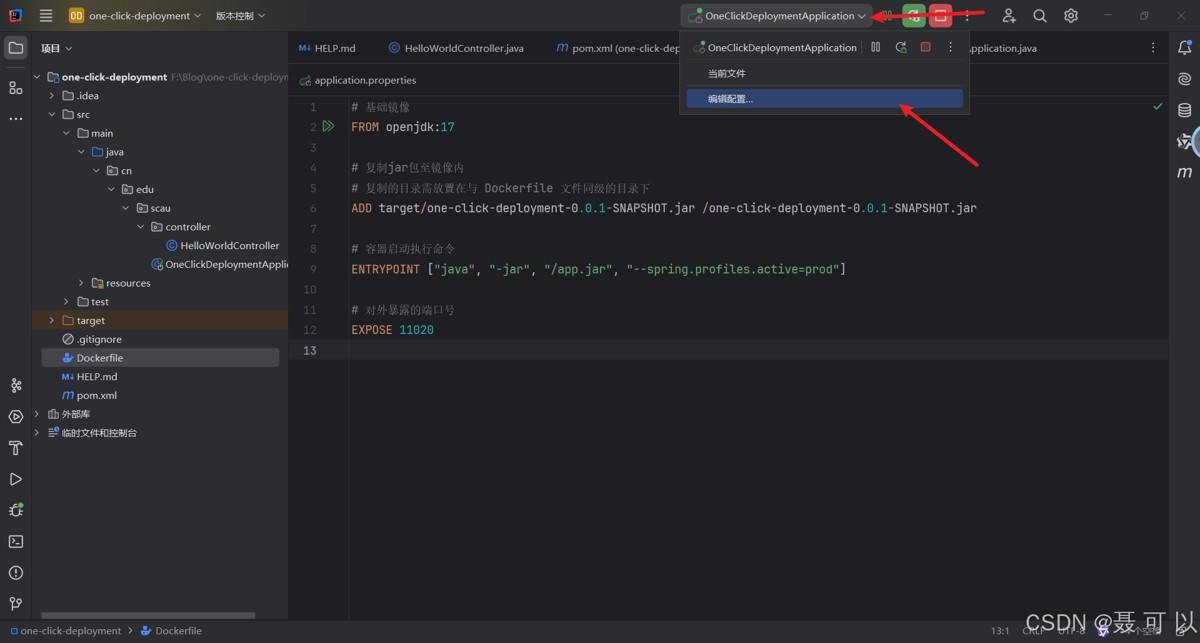Click the Notifications bell icon
Viewport: 1200px width, 643px height.
click(x=1185, y=48)
